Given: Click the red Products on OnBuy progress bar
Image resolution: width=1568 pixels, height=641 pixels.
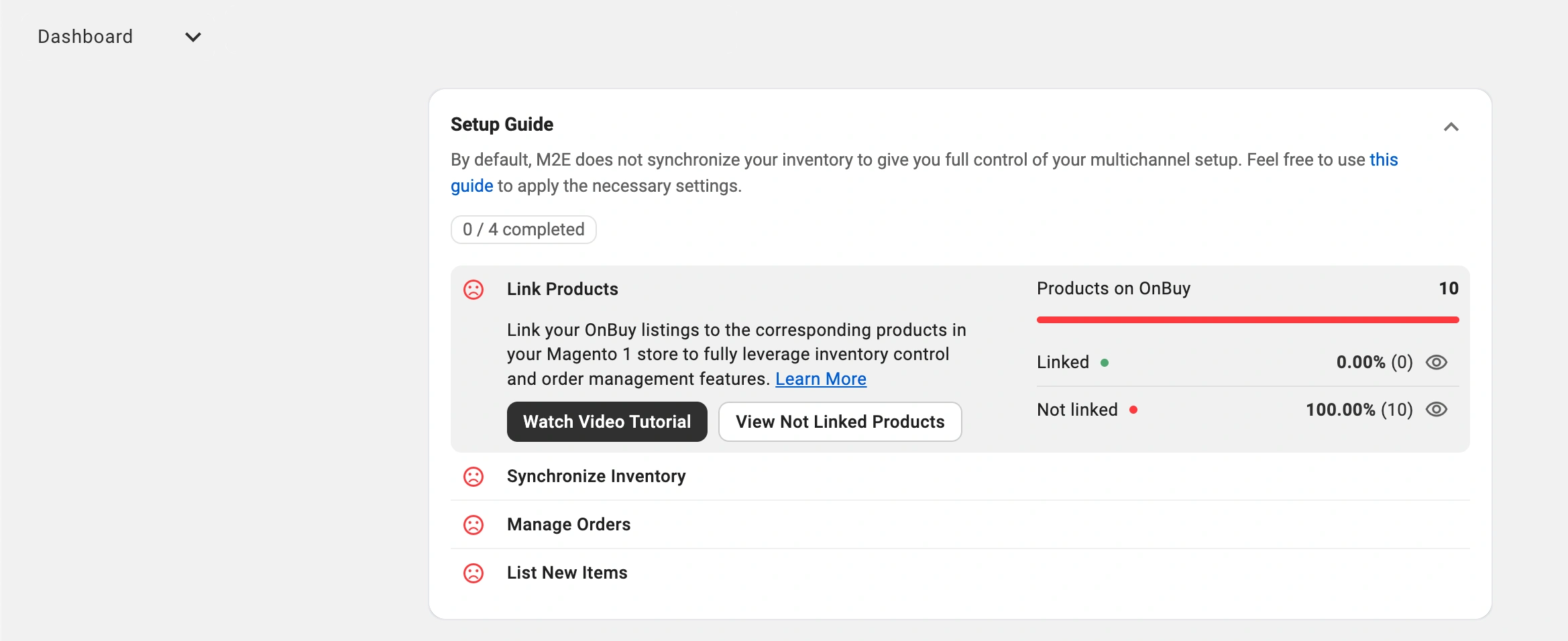Looking at the screenshot, I should coord(1247,320).
